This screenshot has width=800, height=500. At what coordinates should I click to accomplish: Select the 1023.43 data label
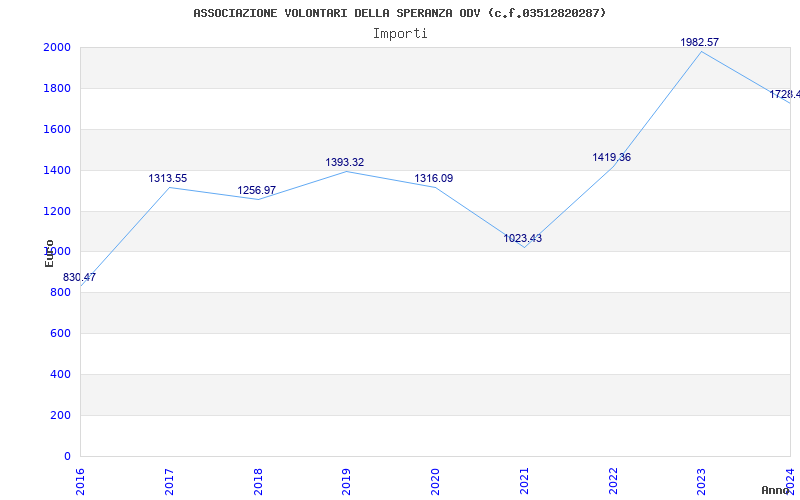click(x=522, y=238)
